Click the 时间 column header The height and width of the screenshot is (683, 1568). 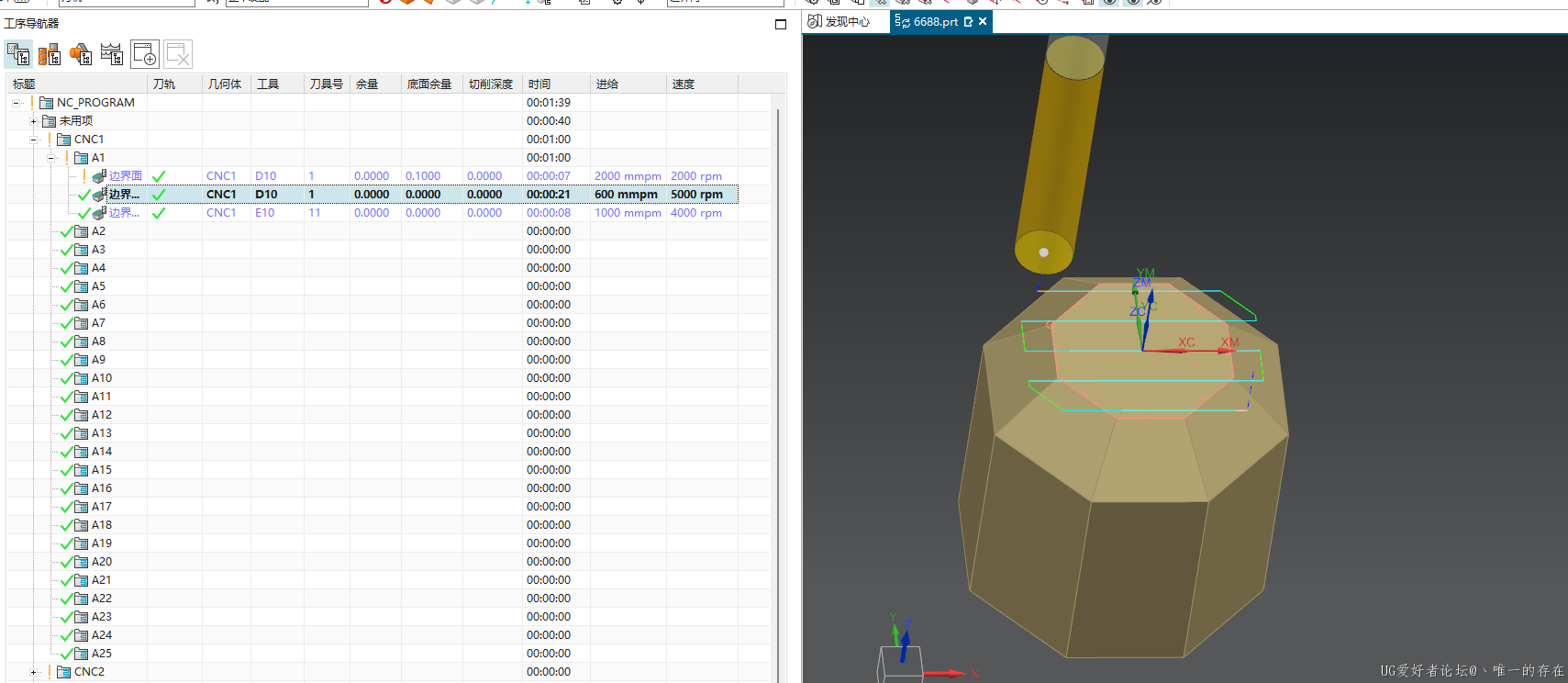click(x=557, y=84)
